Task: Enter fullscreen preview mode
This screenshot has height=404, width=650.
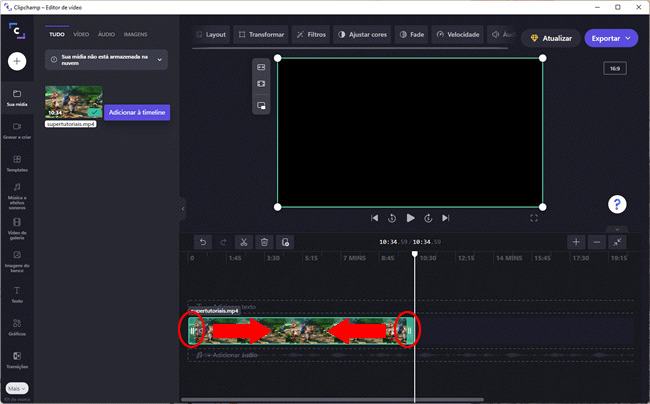Action: [534, 217]
